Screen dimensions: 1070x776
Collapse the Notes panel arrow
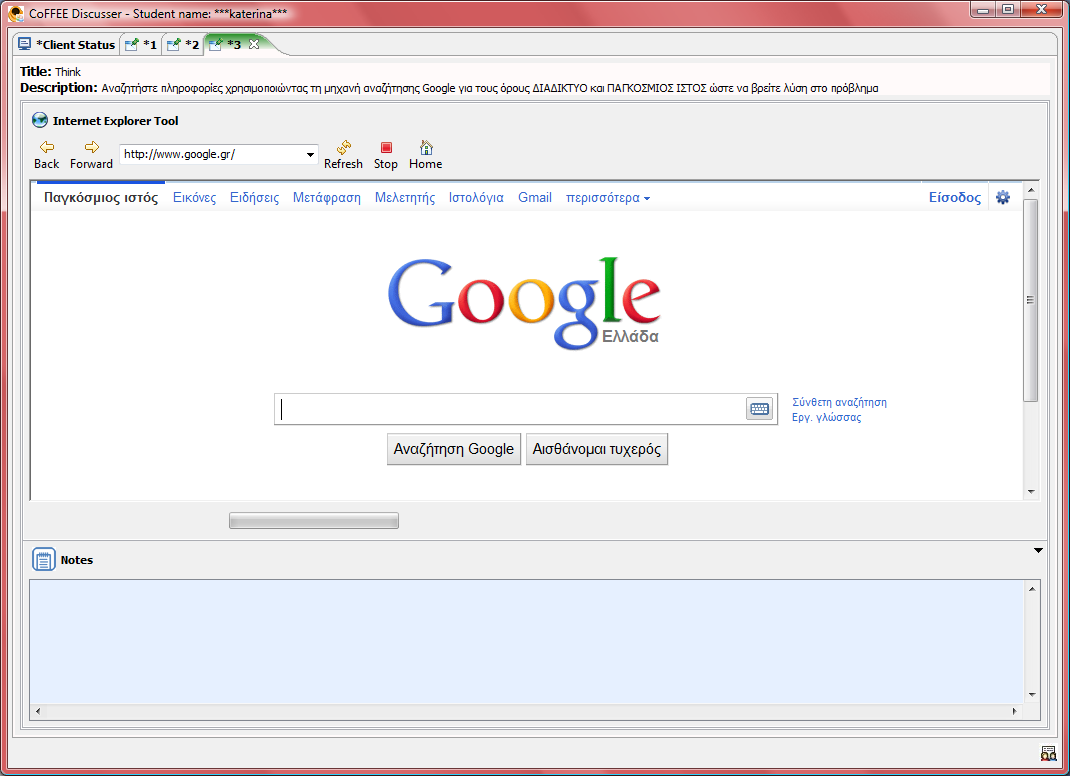point(1038,550)
